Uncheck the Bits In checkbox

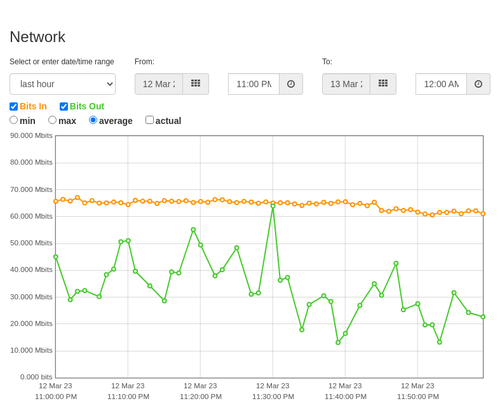[14, 106]
